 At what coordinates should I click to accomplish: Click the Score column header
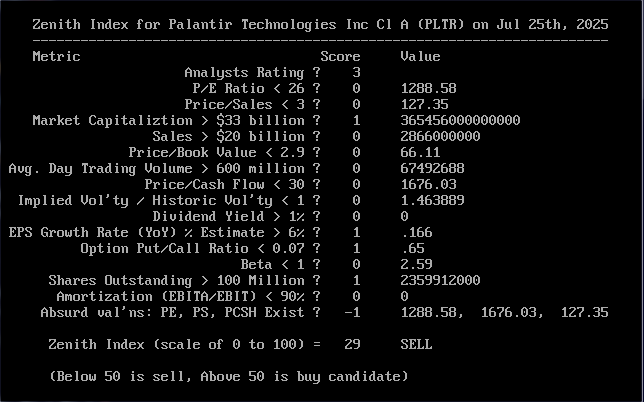(x=340, y=56)
